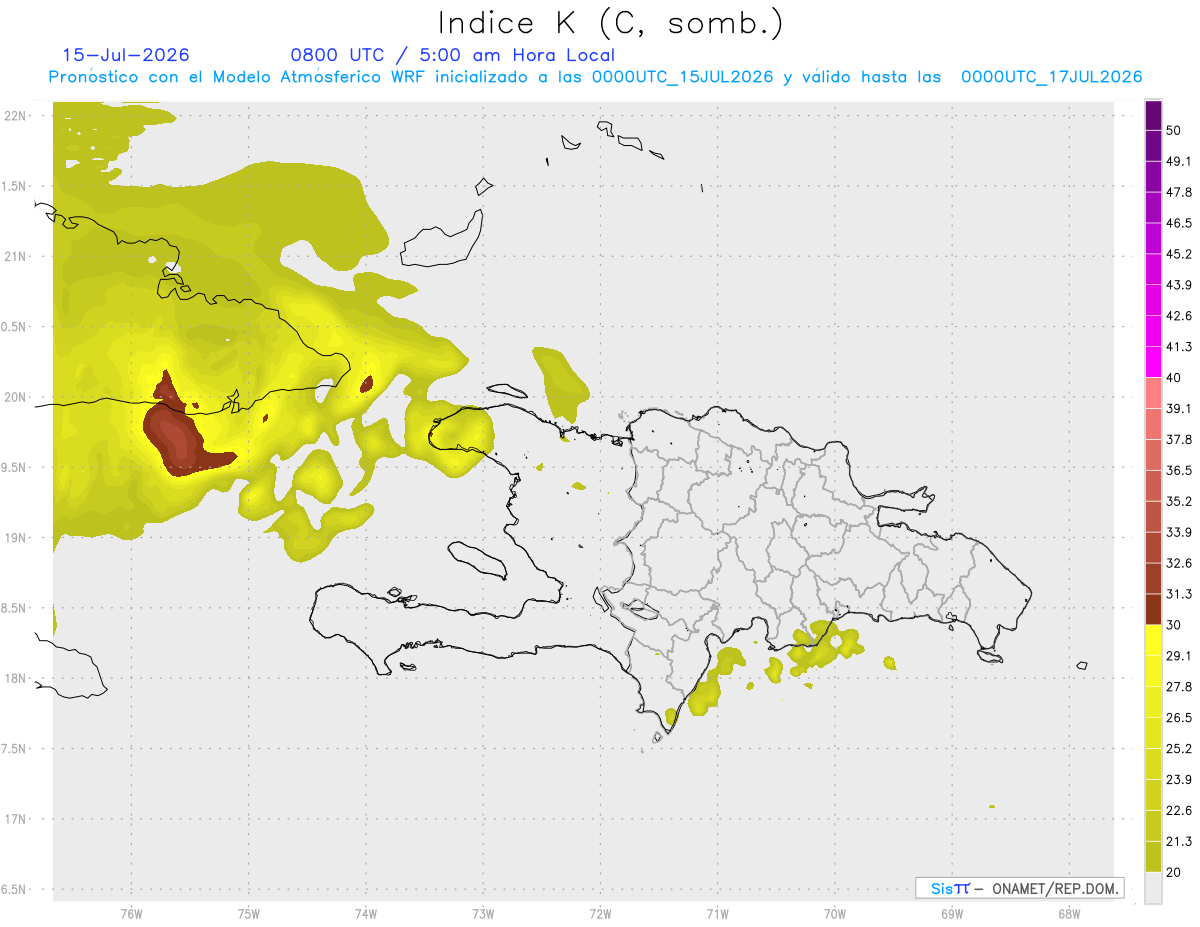
Task: Click the colorbar label "20"
Action: pyautogui.click(x=1175, y=872)
